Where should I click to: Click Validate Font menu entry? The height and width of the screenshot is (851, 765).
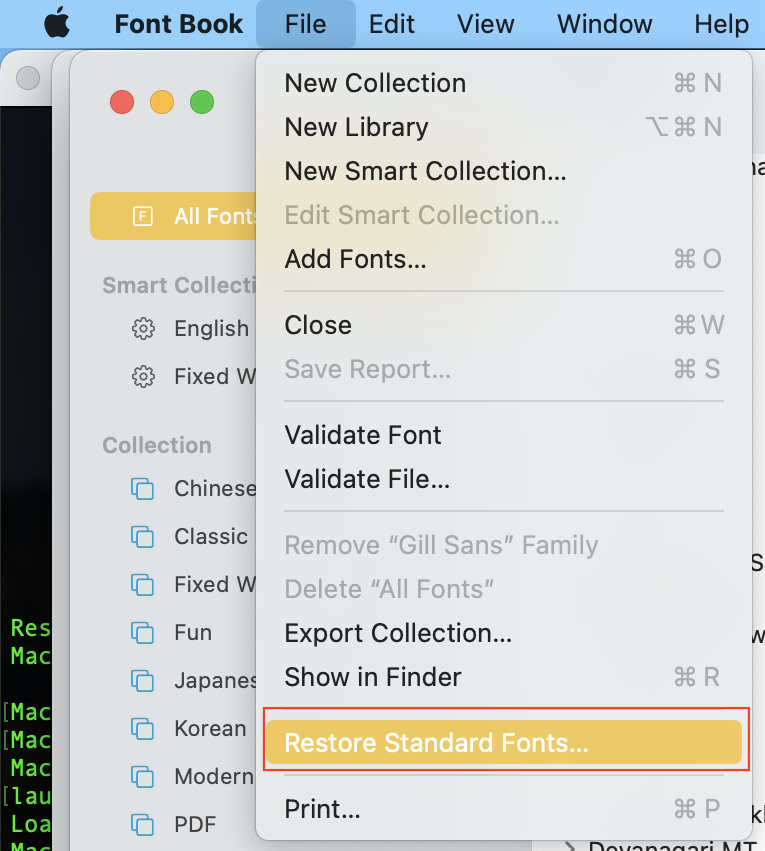click(363, 435)
